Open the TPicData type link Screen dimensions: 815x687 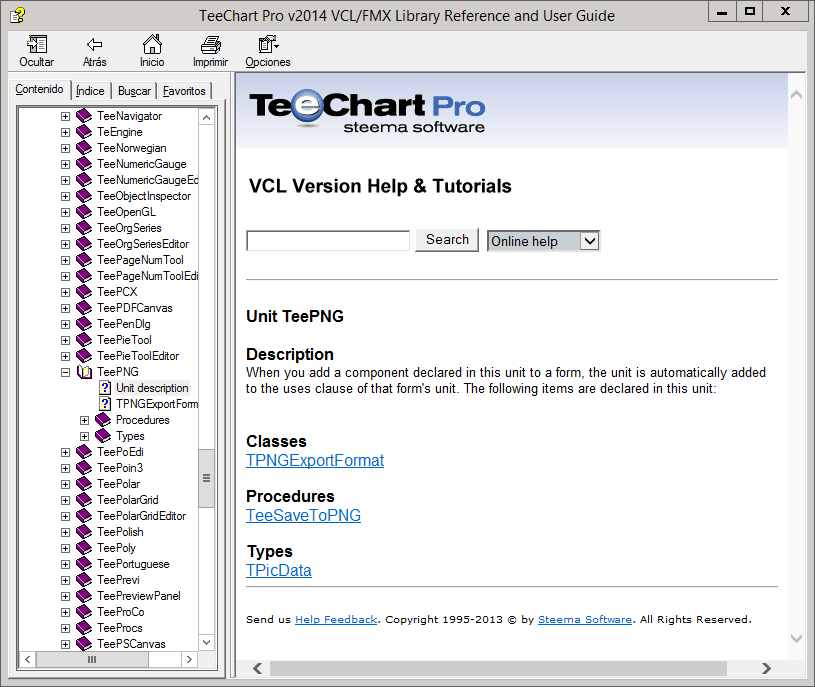[279, 571]
